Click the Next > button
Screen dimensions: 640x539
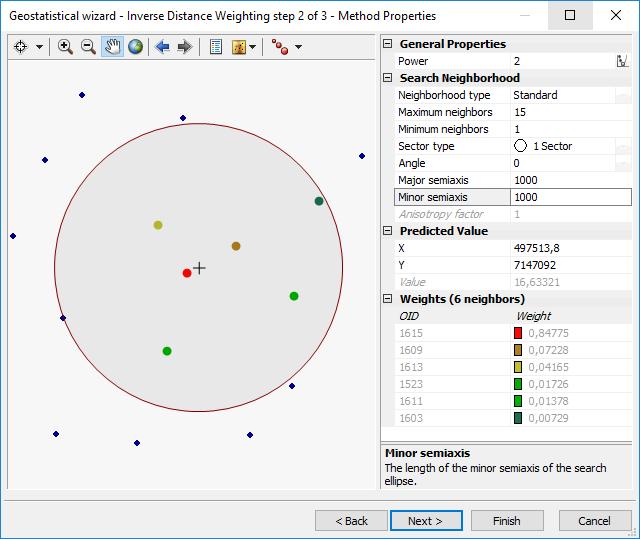[x=426, y=521]
